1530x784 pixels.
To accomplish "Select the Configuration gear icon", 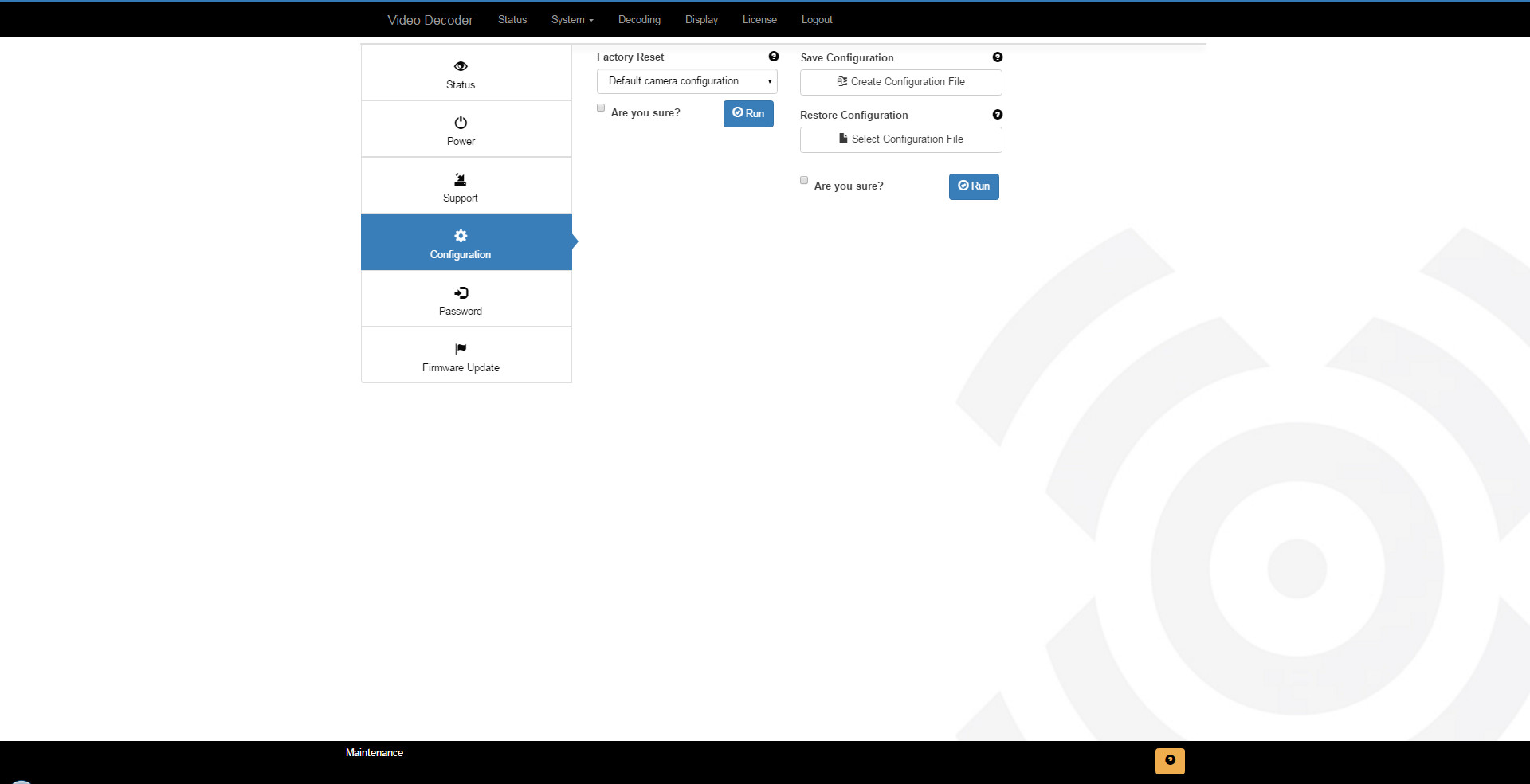I will [461, 236].
